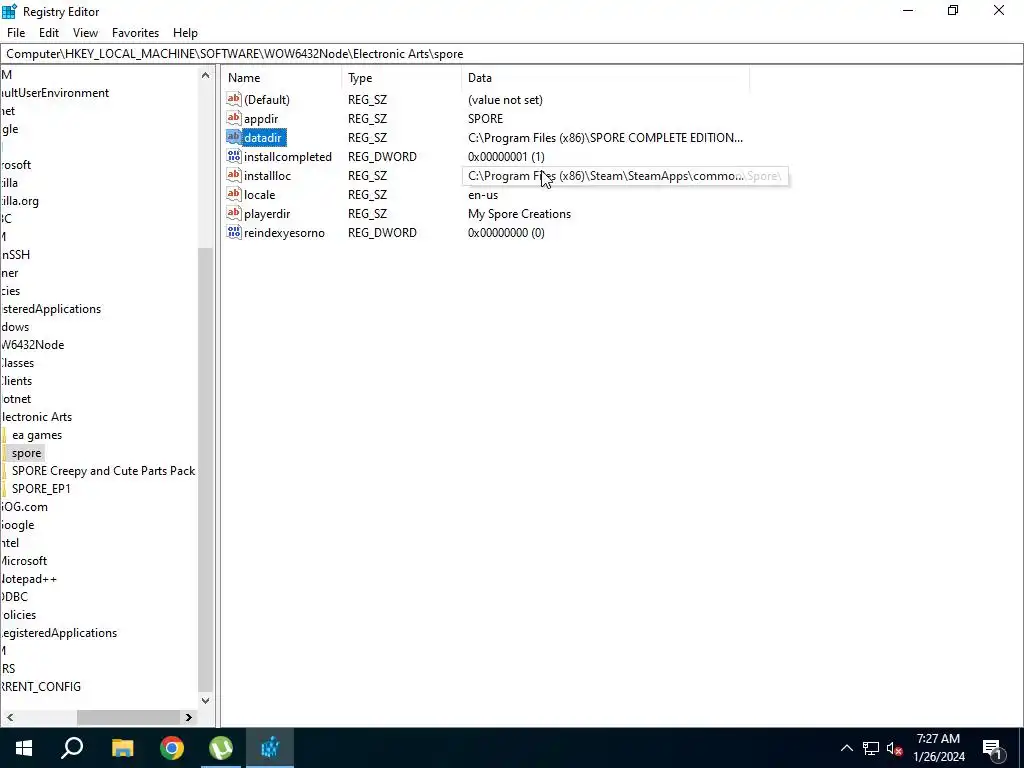1024x768 pixels.
Task: Click tree horizontal scrollbar left arrow
Action: [9, 717]
